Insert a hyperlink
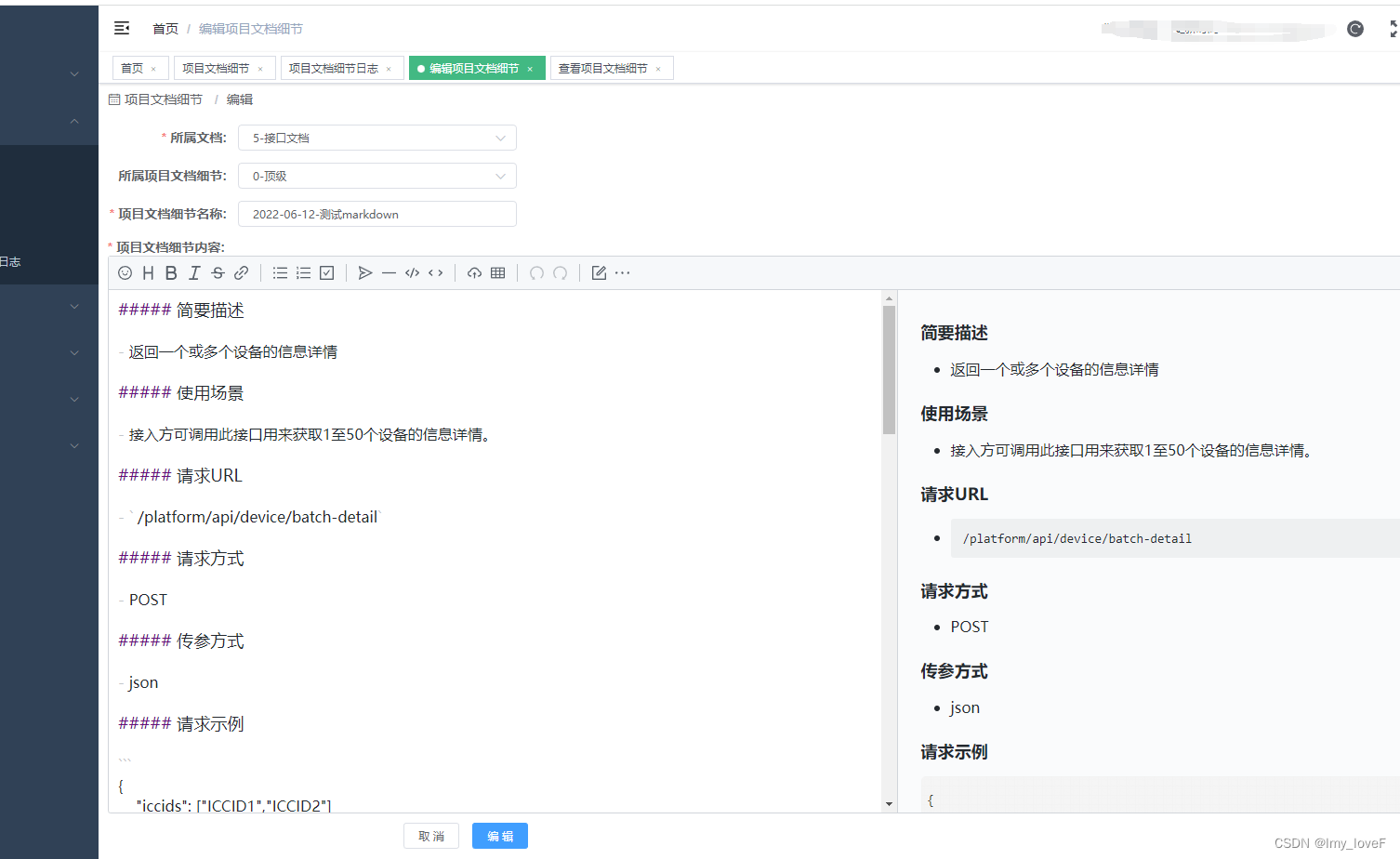Image resolution: width=1400 pixels, height=859 pixels. [240, 272]
